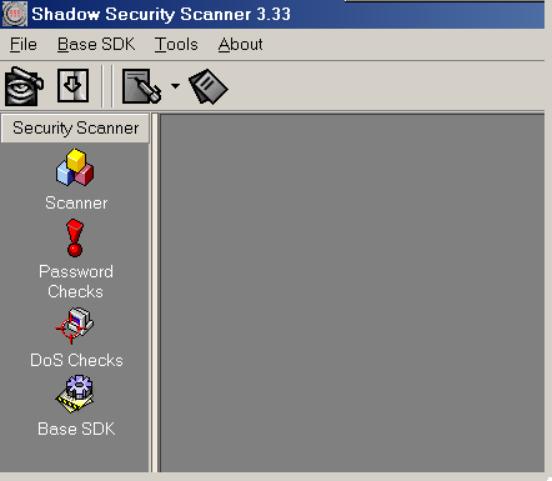Click the application icon in title bar
This screenshot has width=552, height=481.
14,14
